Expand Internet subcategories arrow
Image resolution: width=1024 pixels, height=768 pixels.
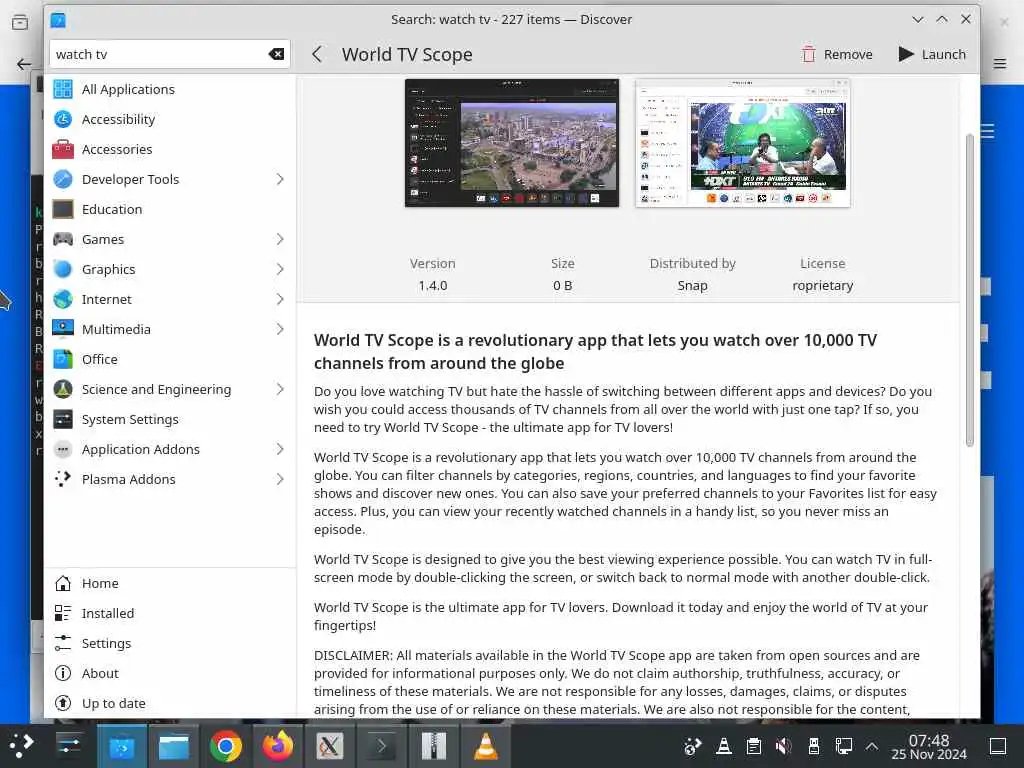click(280, 299)
